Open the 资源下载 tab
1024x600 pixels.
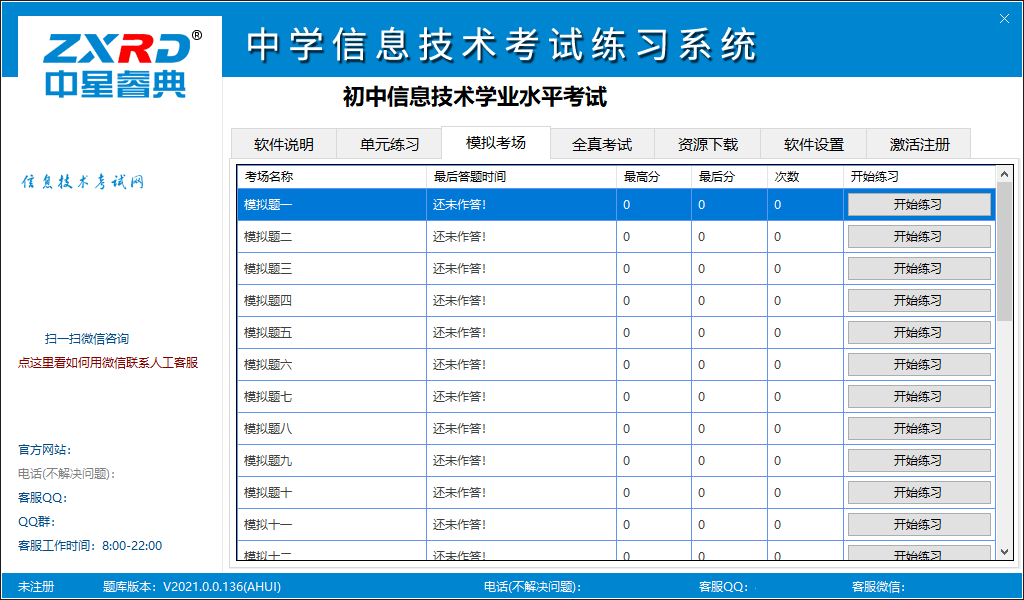[x=708, y=143]
